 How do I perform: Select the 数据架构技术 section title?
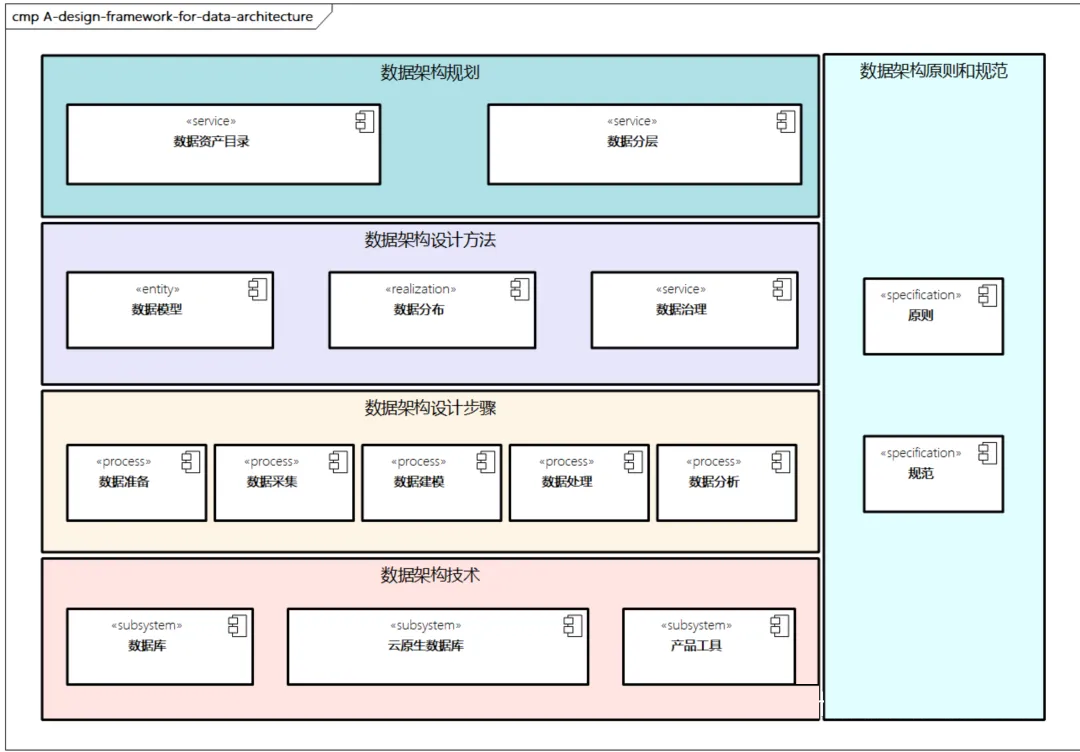tap(430, 575)
